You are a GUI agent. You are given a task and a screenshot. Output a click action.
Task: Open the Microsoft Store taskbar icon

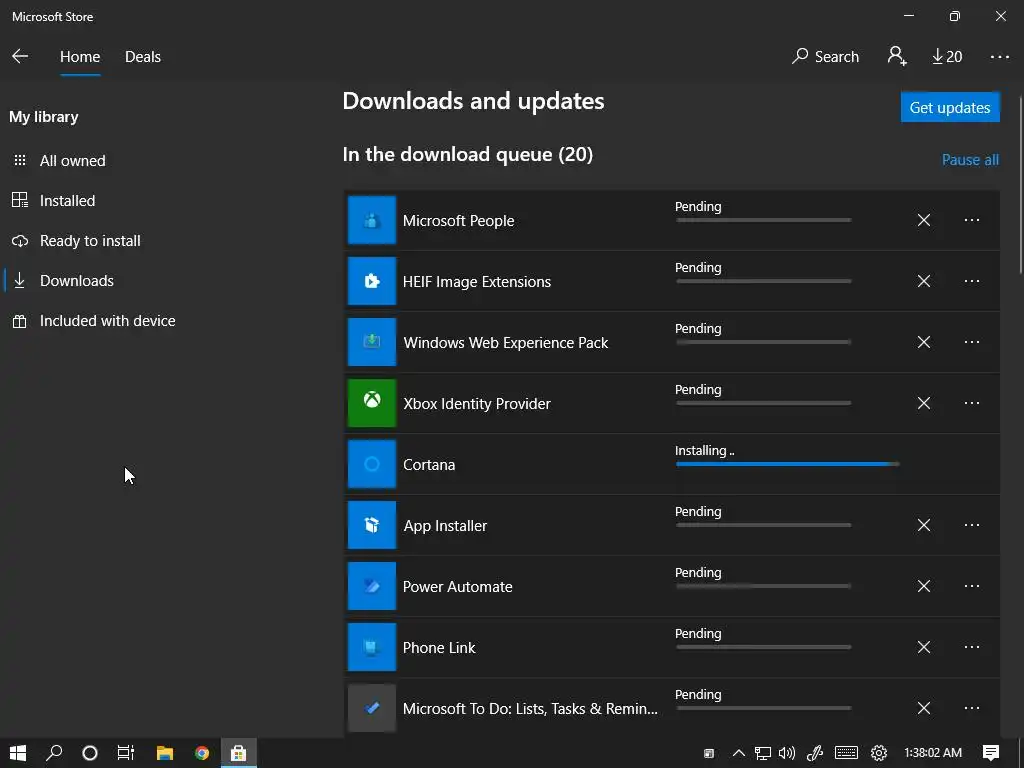(x=238, y=753)
